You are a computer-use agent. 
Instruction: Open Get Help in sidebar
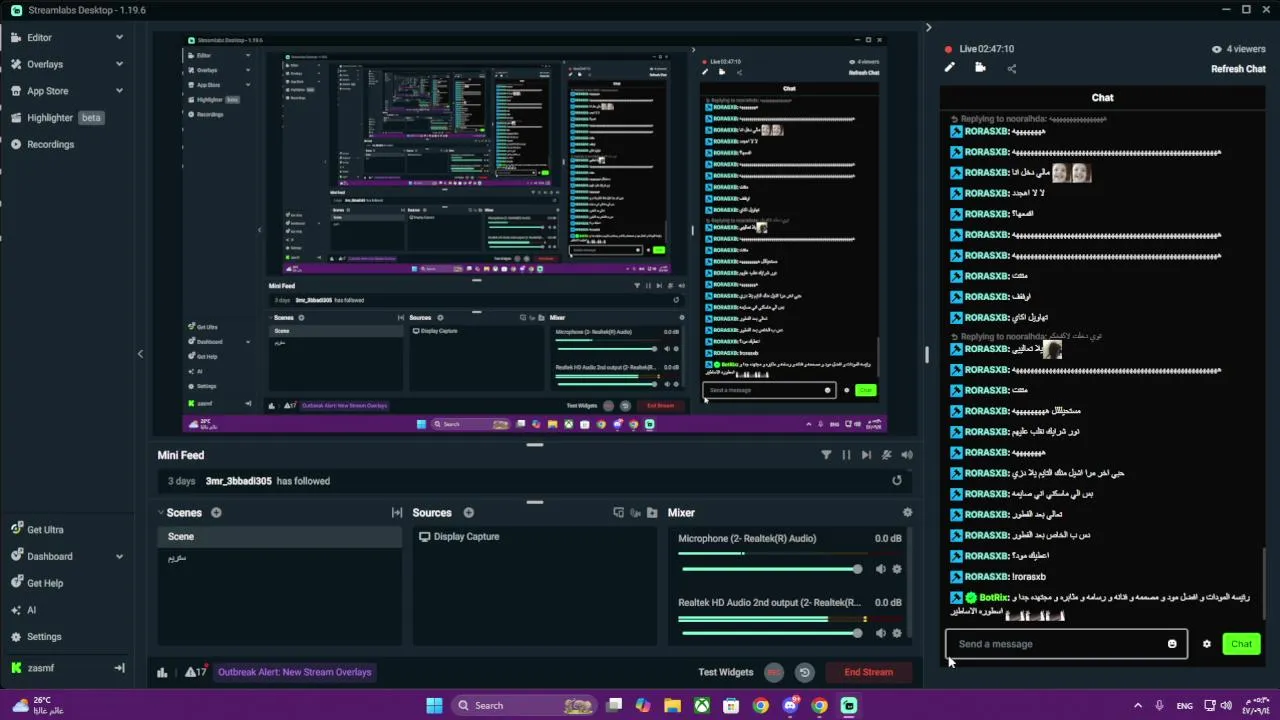pos(45,583)
